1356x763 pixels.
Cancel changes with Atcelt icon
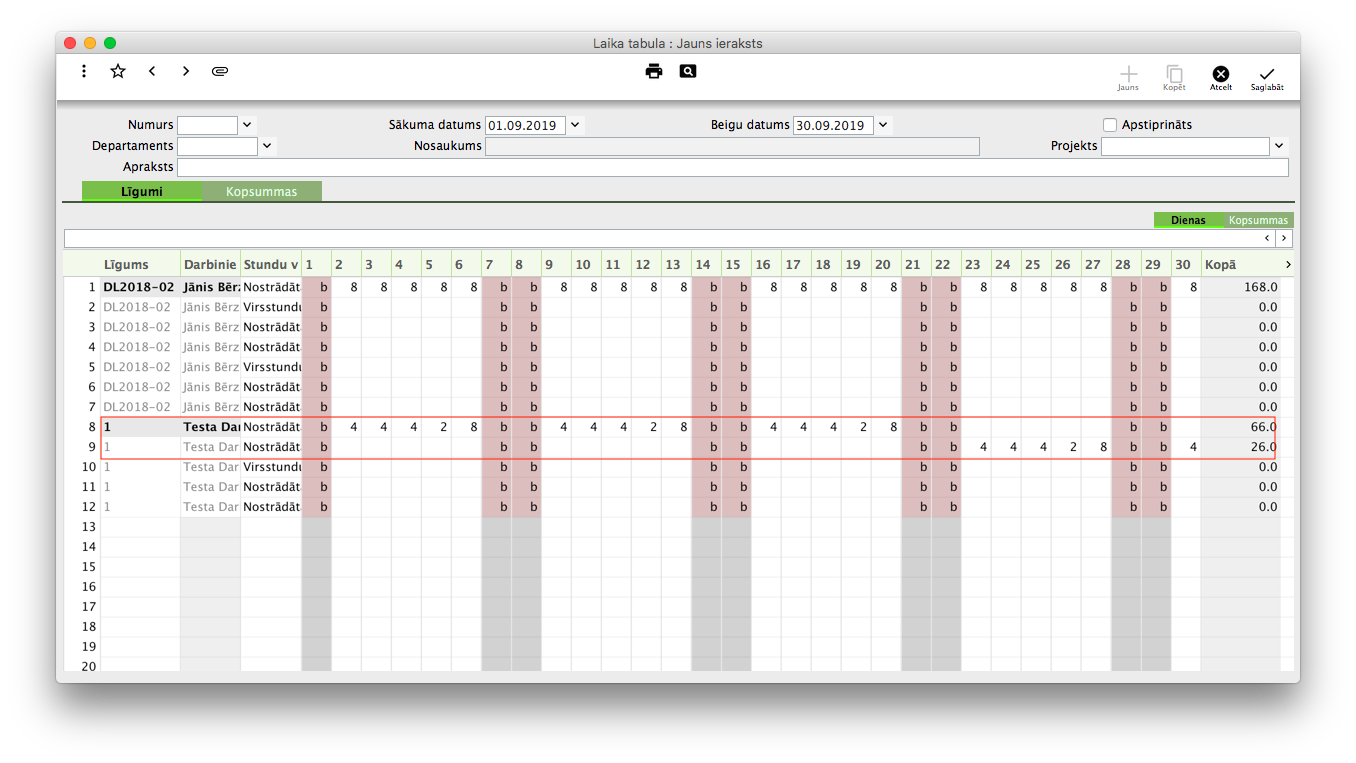click(x=1221, y=75)
